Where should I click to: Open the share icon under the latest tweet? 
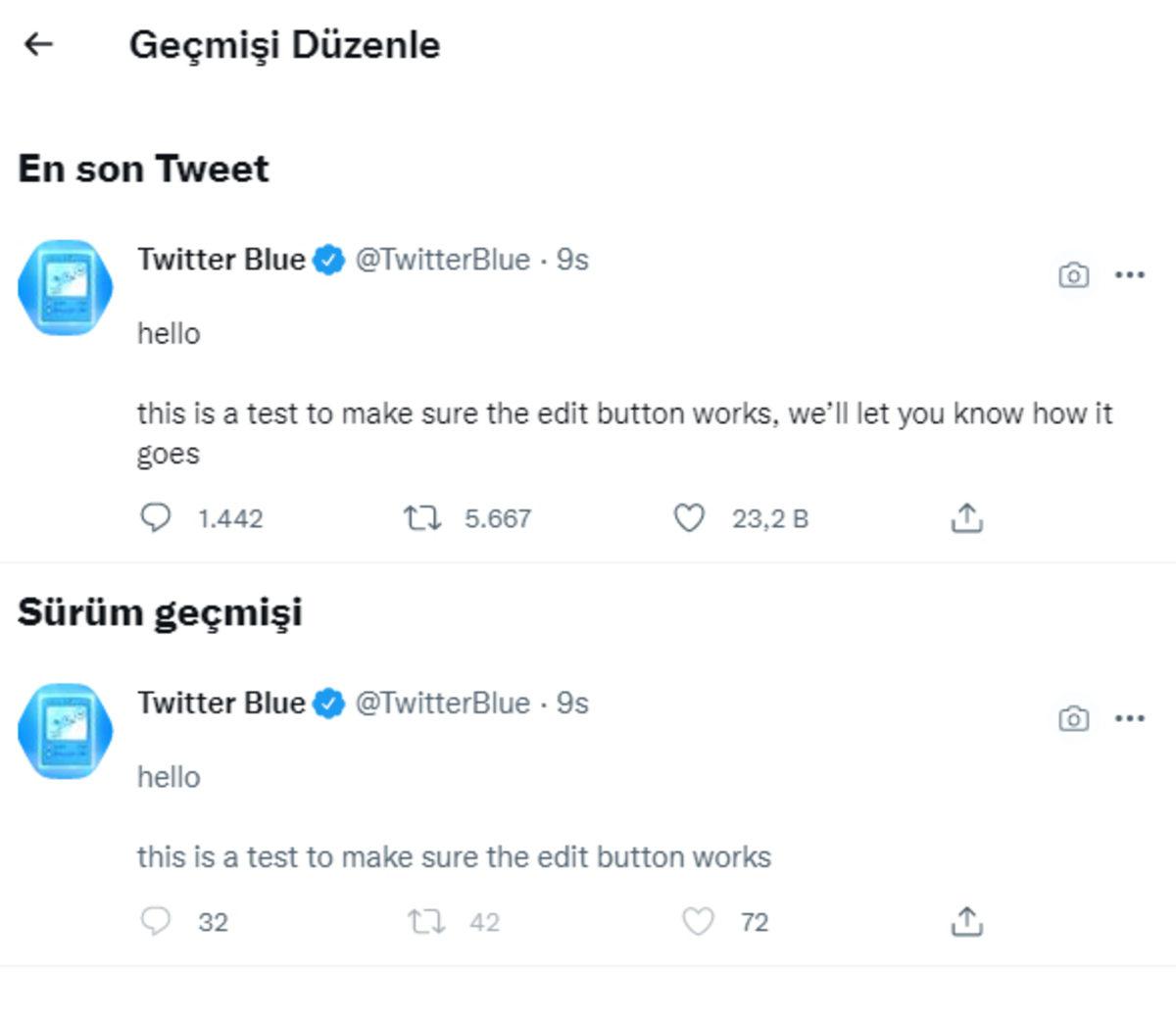point(968,518)
